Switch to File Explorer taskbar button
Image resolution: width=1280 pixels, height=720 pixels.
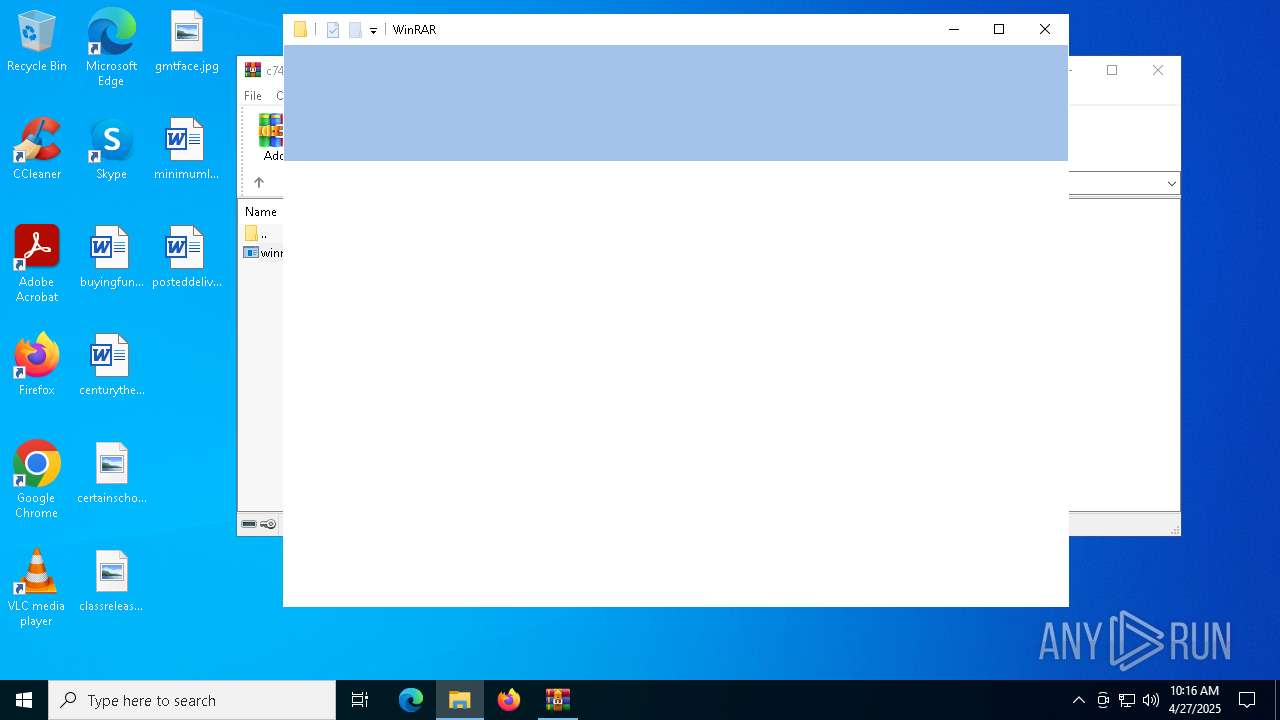[460, 700]
